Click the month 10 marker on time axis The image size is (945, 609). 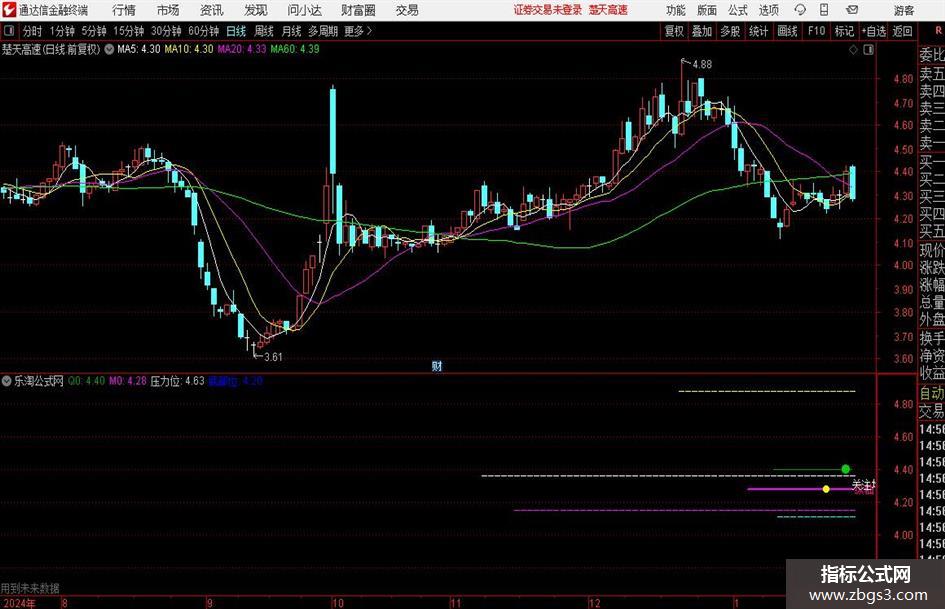(x=338, y=603)
